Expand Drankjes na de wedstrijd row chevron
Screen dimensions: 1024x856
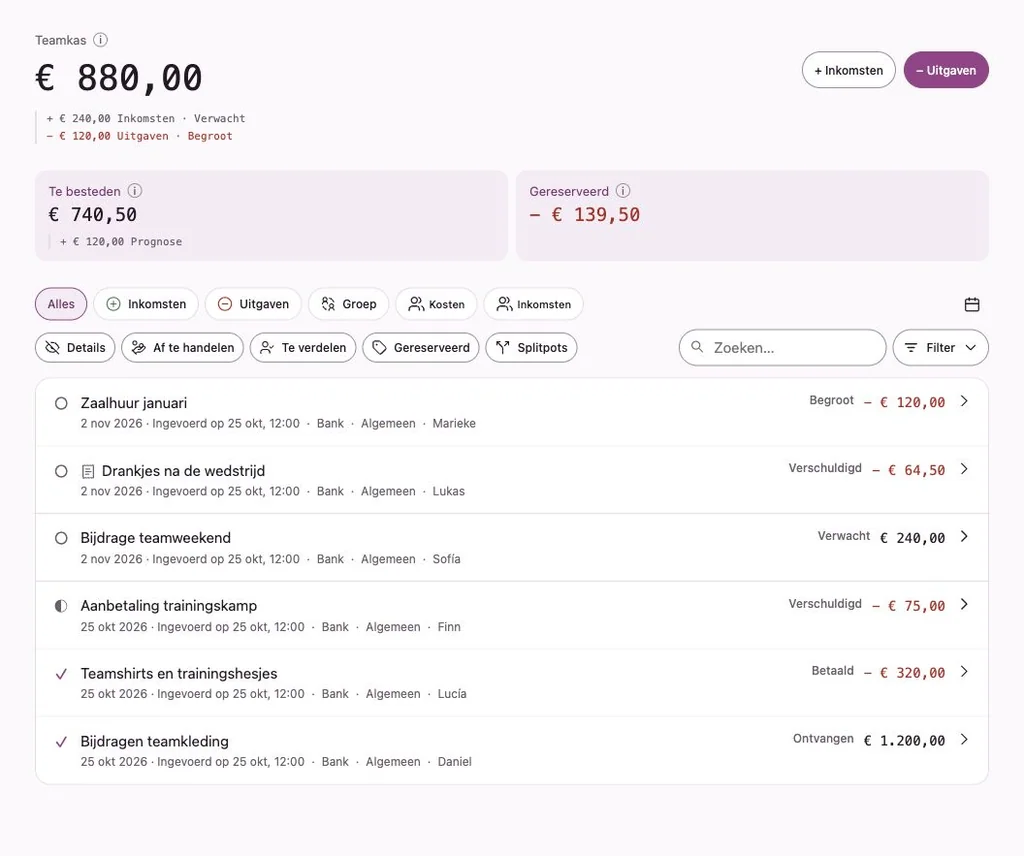pyautogui.click(x=965, y=469)
